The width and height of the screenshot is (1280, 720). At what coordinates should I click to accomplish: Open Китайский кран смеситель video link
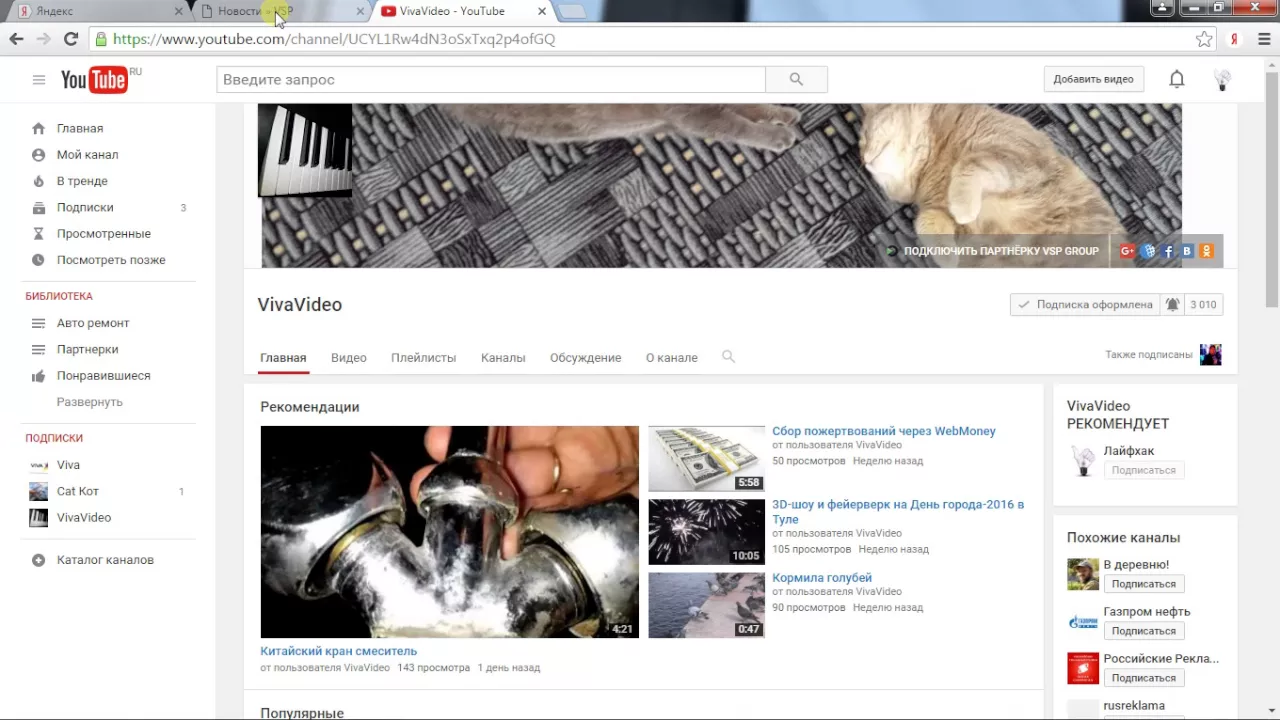click(x=339, y=651)
